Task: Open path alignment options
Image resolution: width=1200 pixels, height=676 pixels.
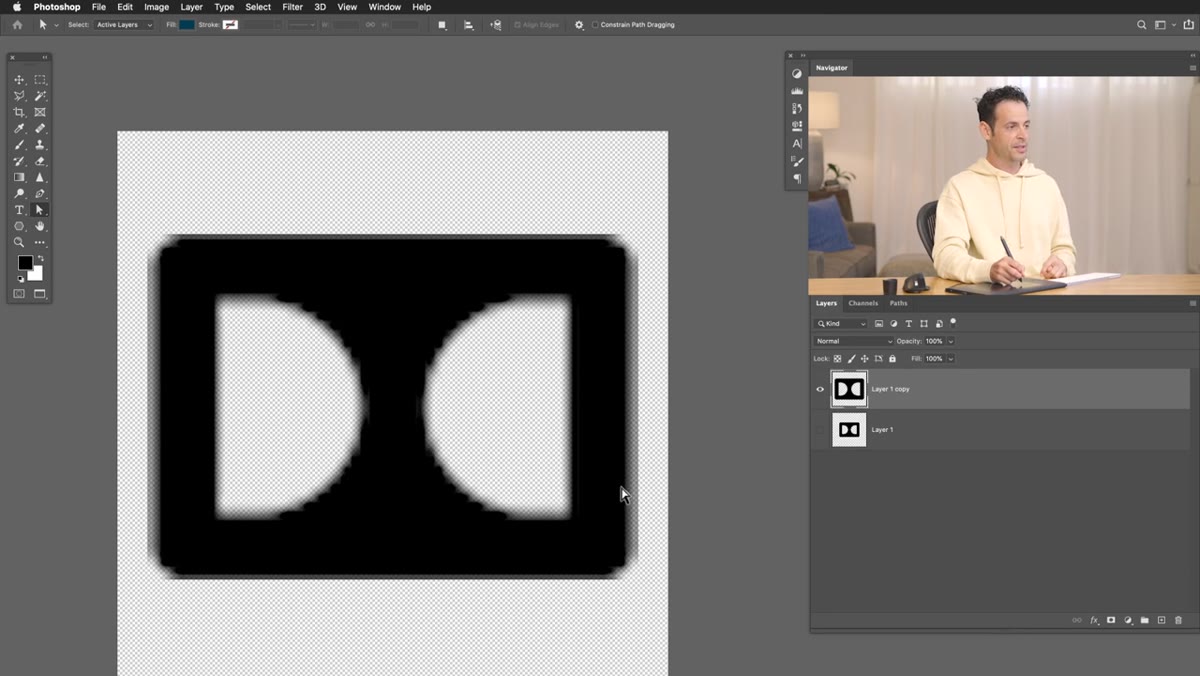Action: [469, 25]
